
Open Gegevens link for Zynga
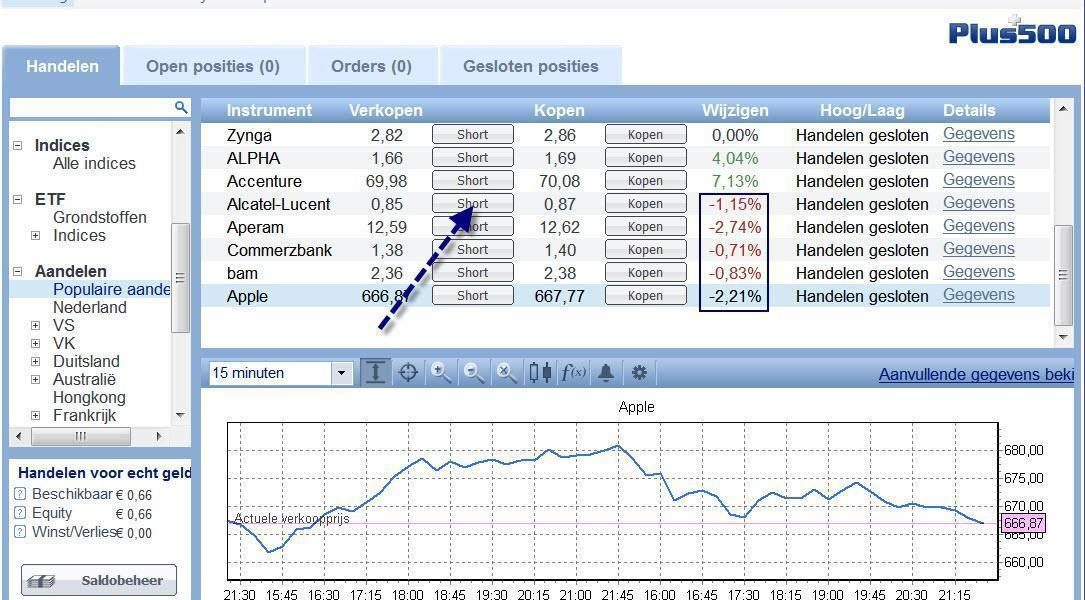tap(978, 134)
